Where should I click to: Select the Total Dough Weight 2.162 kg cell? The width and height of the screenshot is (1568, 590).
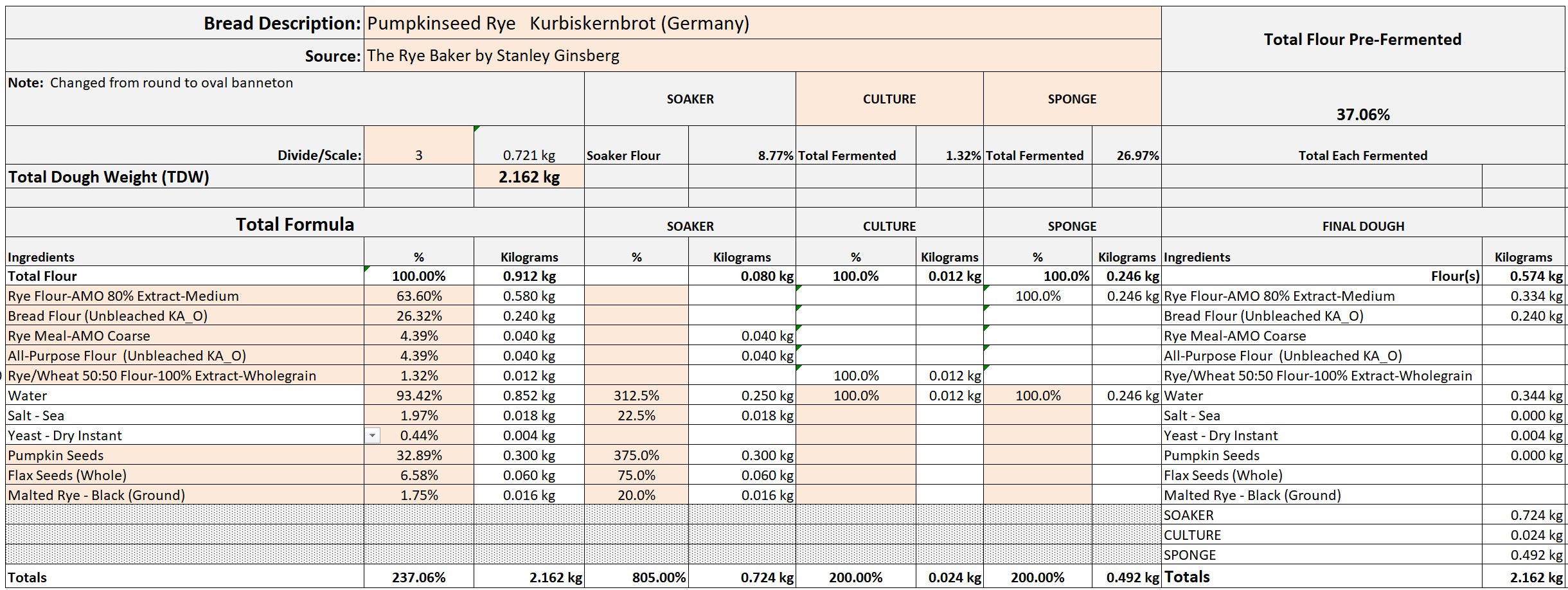[529, 177]
